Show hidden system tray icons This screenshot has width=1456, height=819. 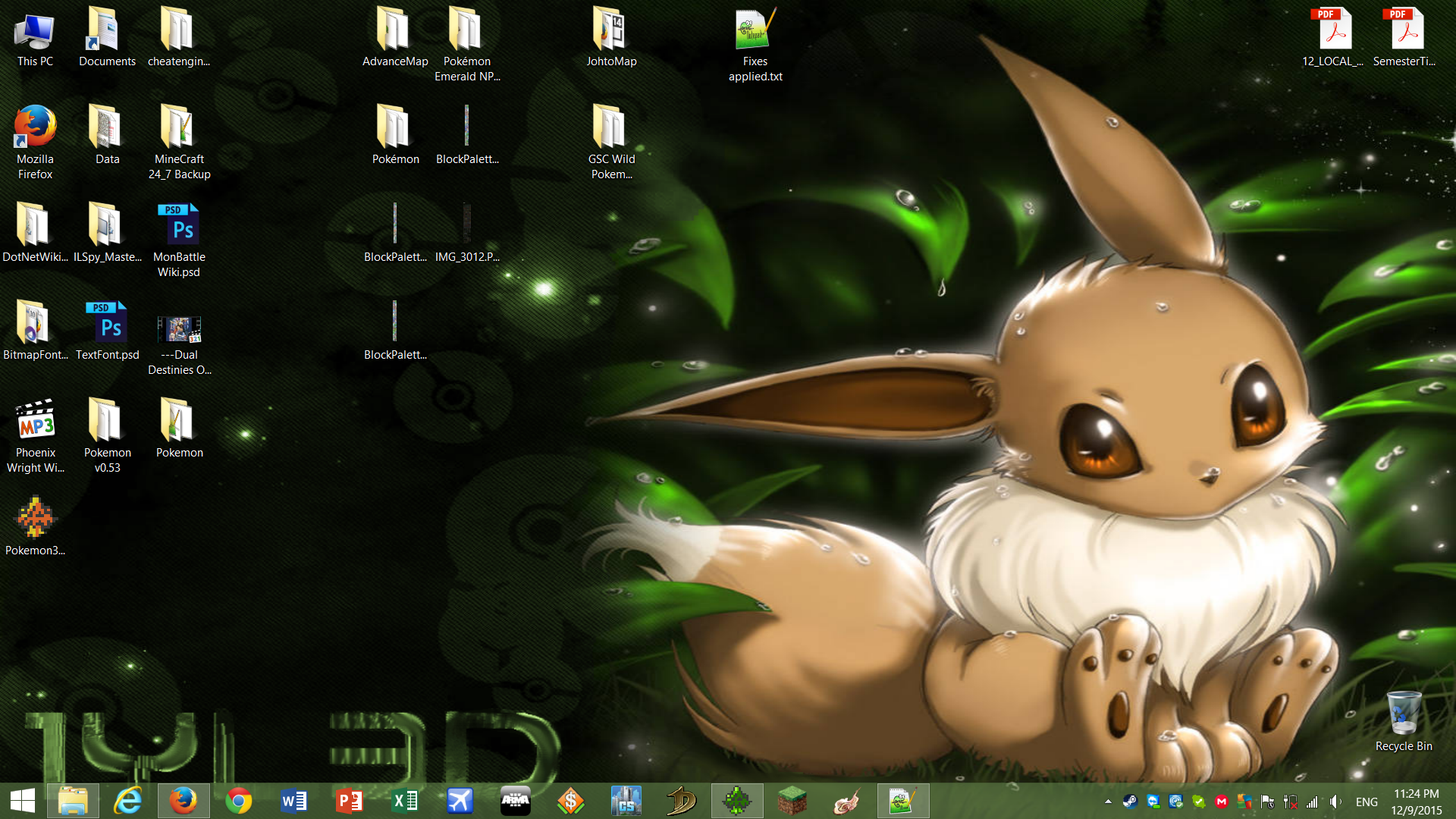coord(1108,802)
